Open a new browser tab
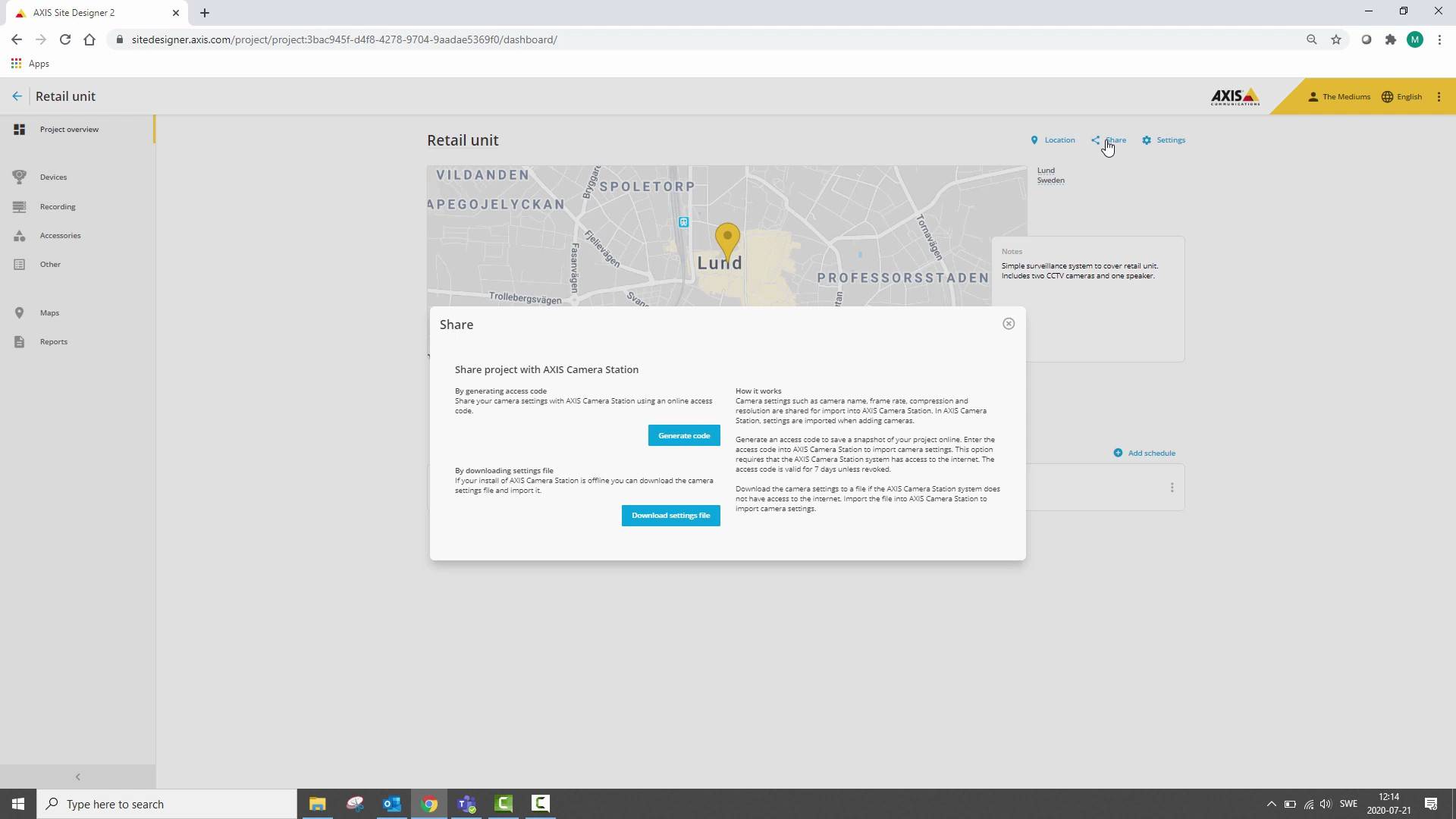This screenshot has width=1456, height=819. pos(205,13)
